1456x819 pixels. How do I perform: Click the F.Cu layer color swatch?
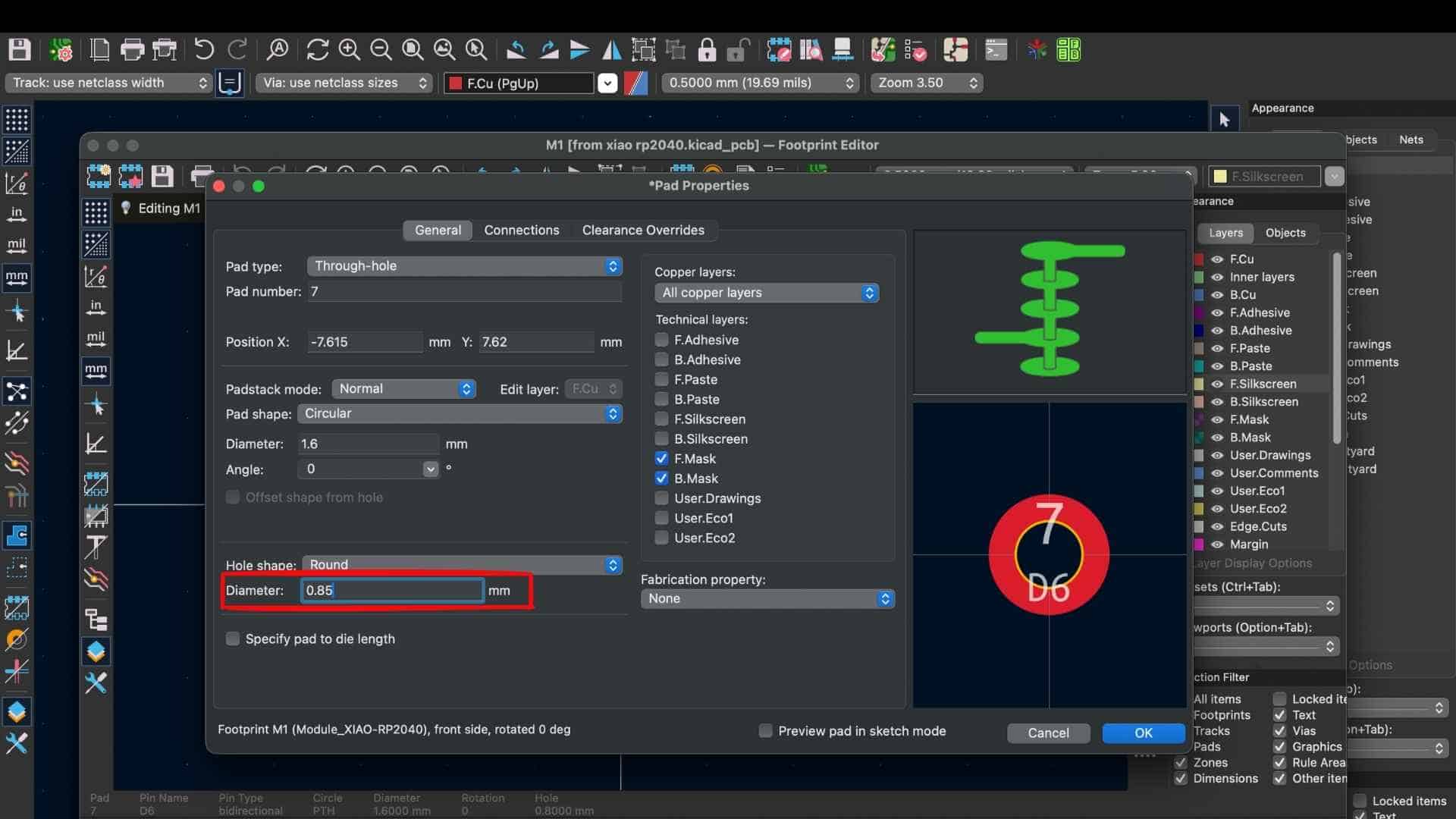(x=1199, y=259)
